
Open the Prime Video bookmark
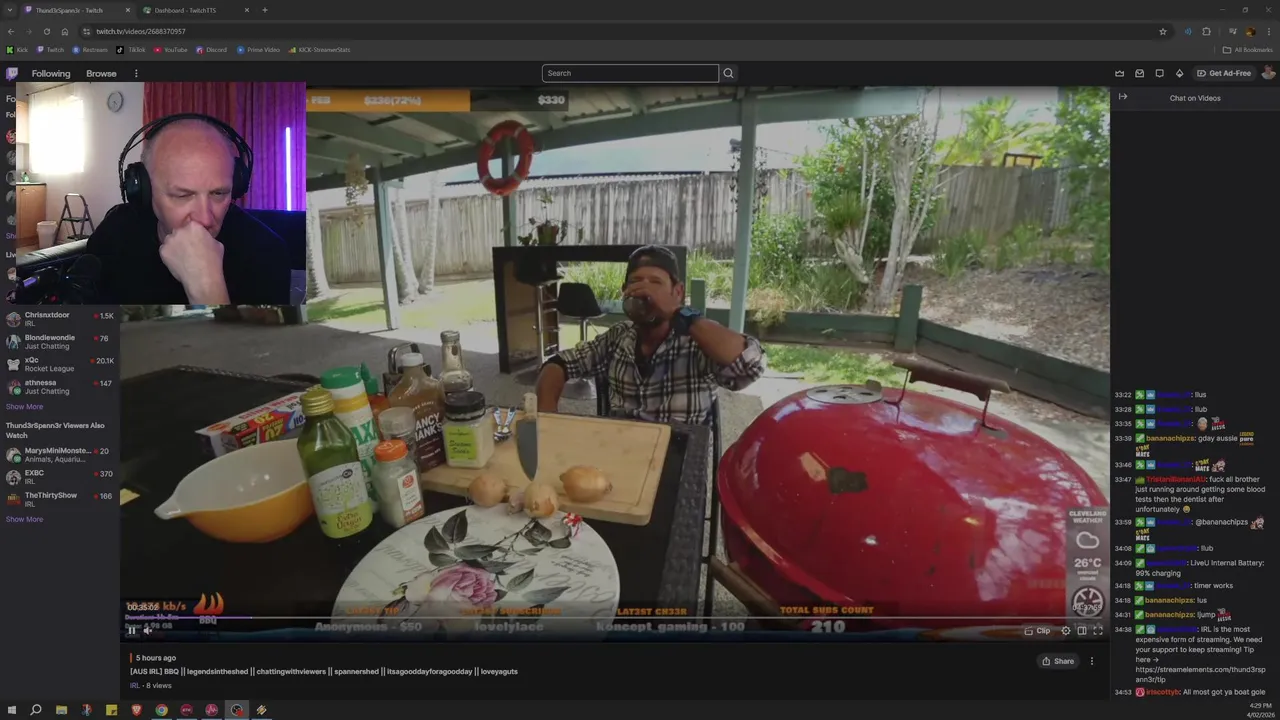(x=258, y=50)
